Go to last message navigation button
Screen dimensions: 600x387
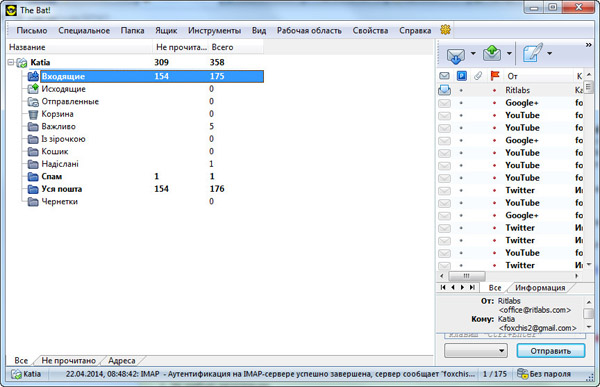point(472,287)
